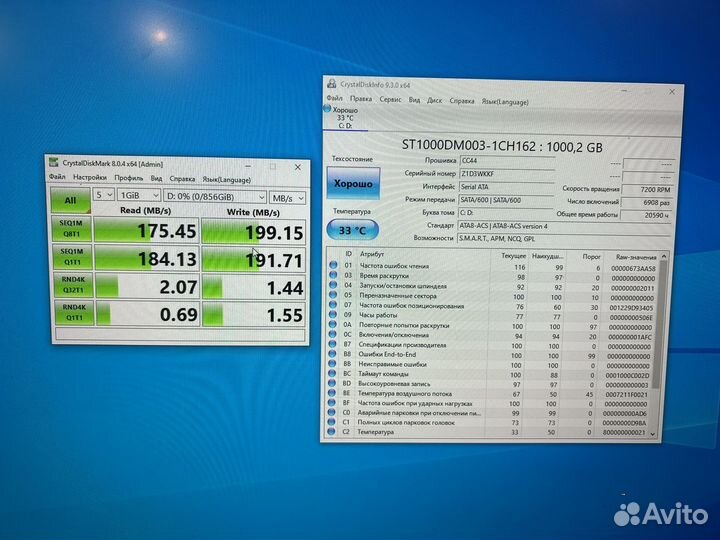Click the scroll up arrow in attribute list
Image resolution: width=720 pixels, height=540 pixels.
click(664, 255)
